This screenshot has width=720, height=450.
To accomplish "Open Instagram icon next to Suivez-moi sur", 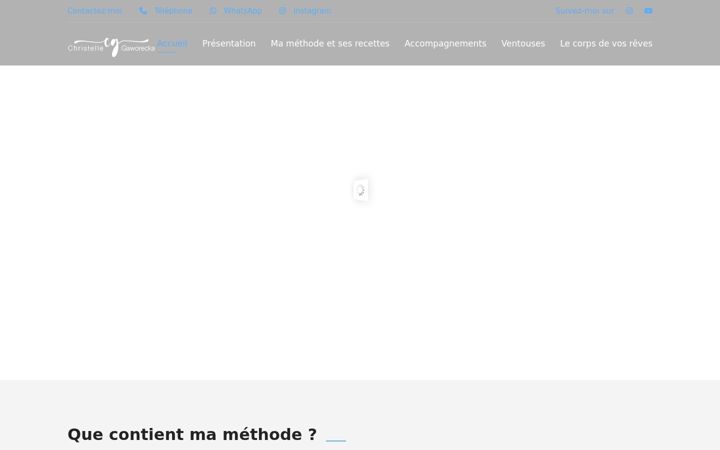I will [630, 11].
